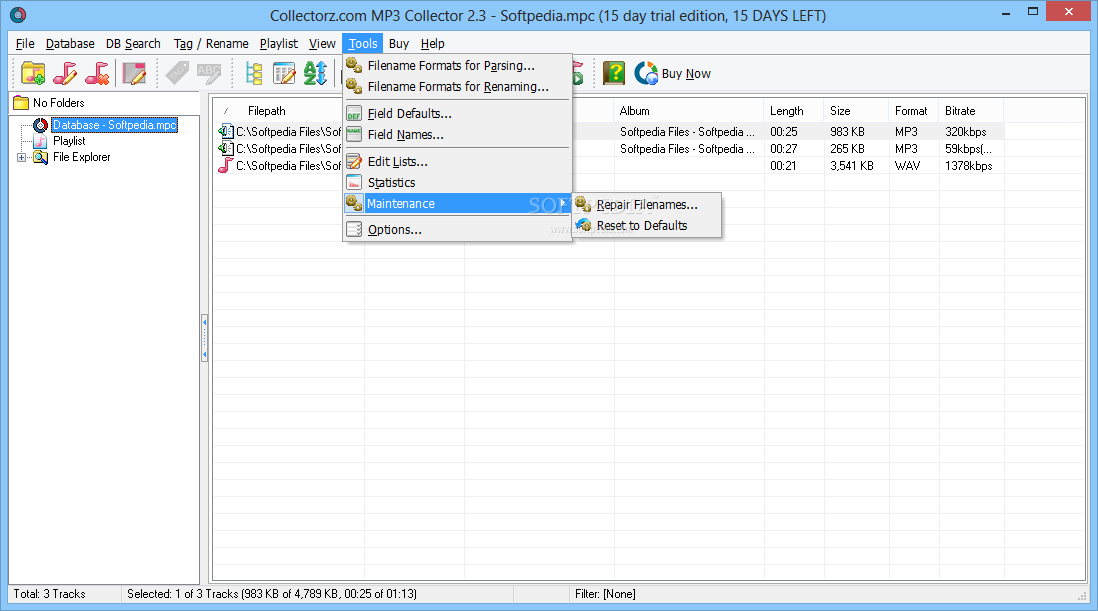Click the app logo in title bar
This screenshot has width=1098, height=611.
click(x=18, y=15)
